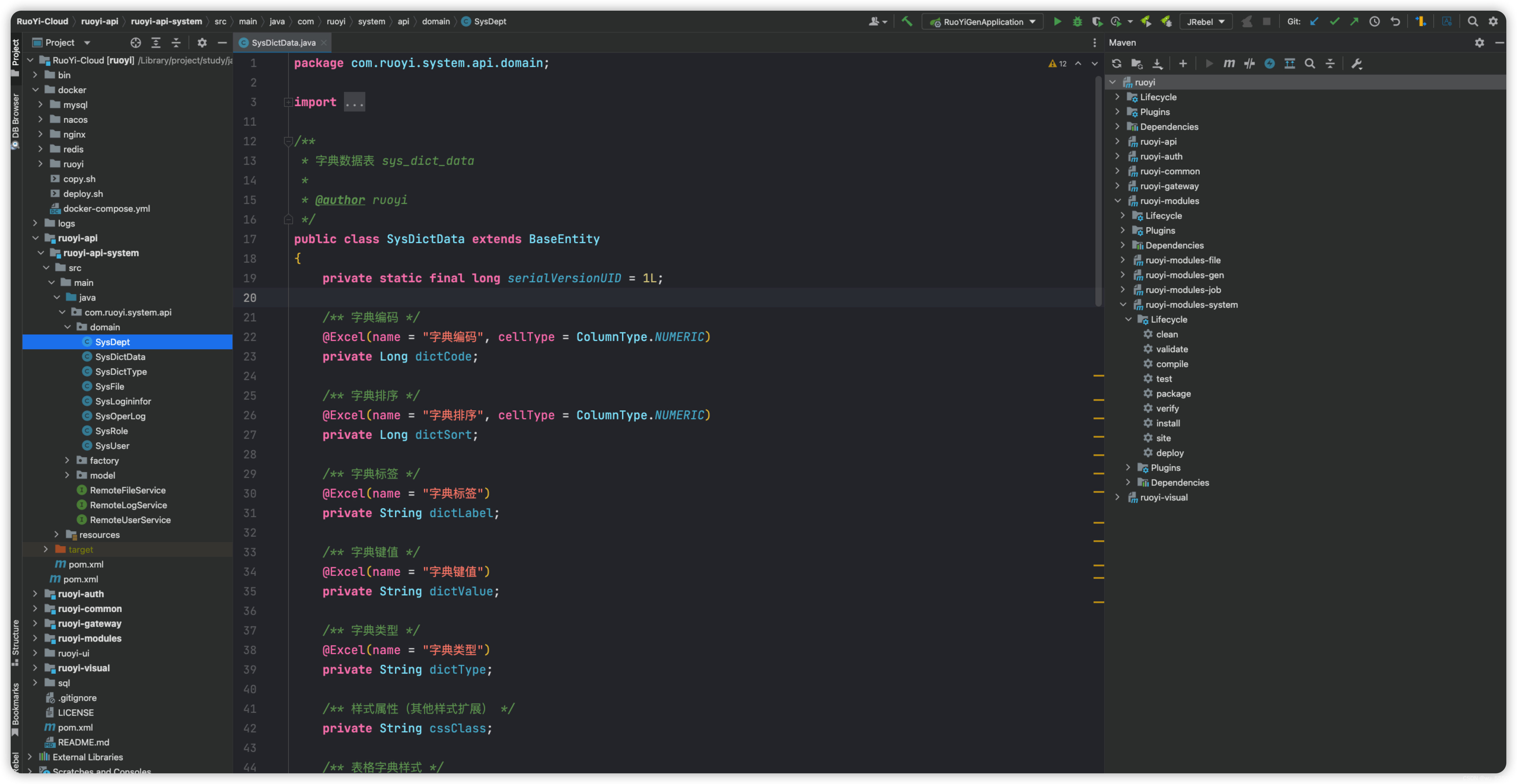This screenshot has width=1517, height=784.
Task: Hide the Project tool window
Action: pos(222,42)
